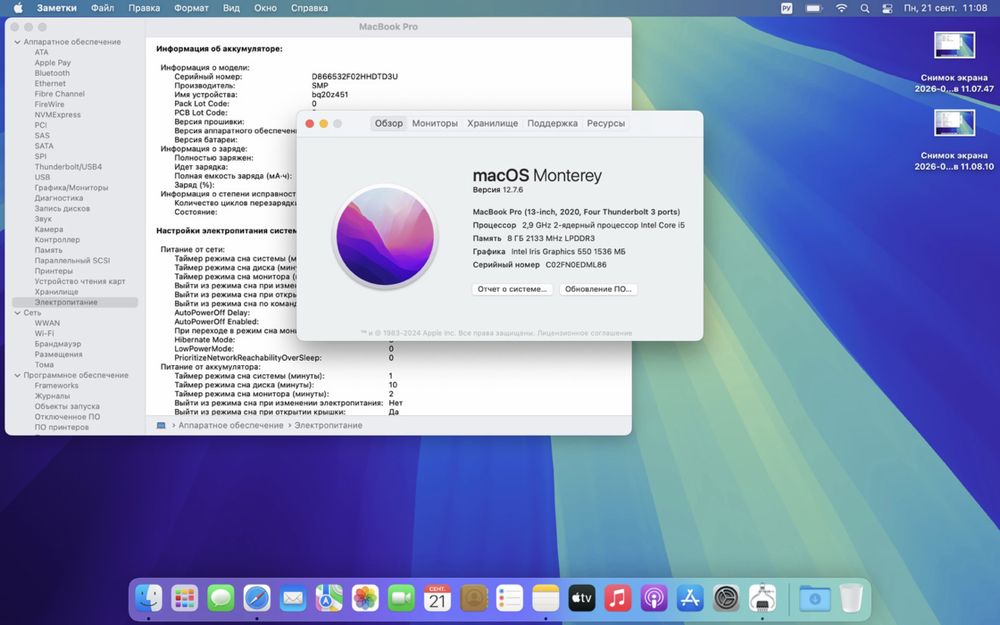Open Launchpad in the Dock
1000x625 pixels.
point(184,598)
